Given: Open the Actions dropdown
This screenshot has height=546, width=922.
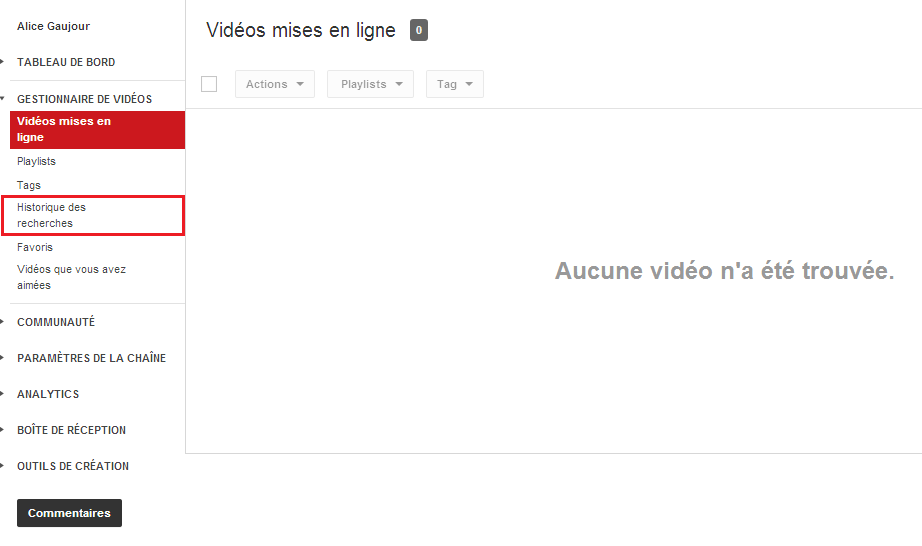Looking at the screenshot, I should coord(275,84).
